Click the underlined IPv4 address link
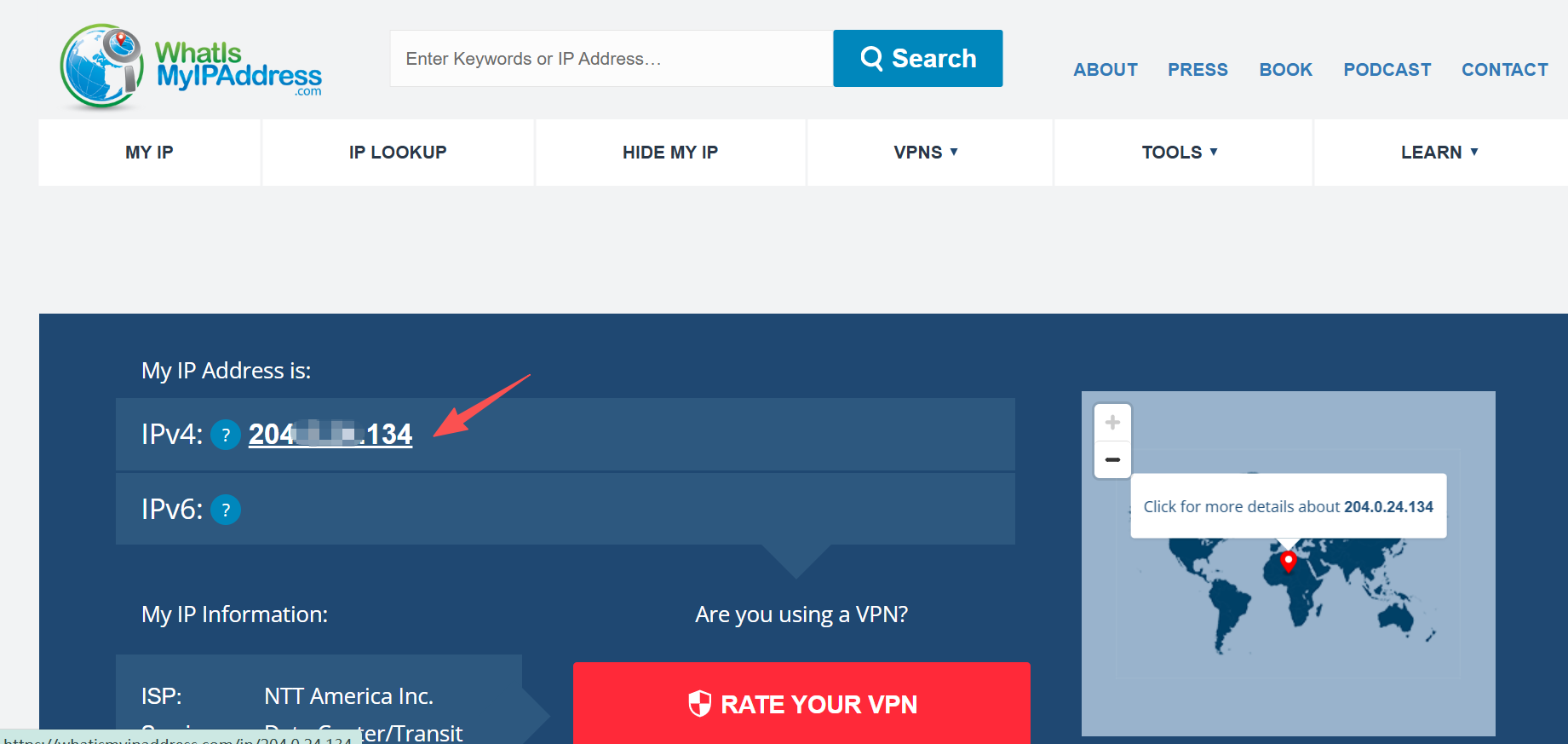 [x=330, y=435]
